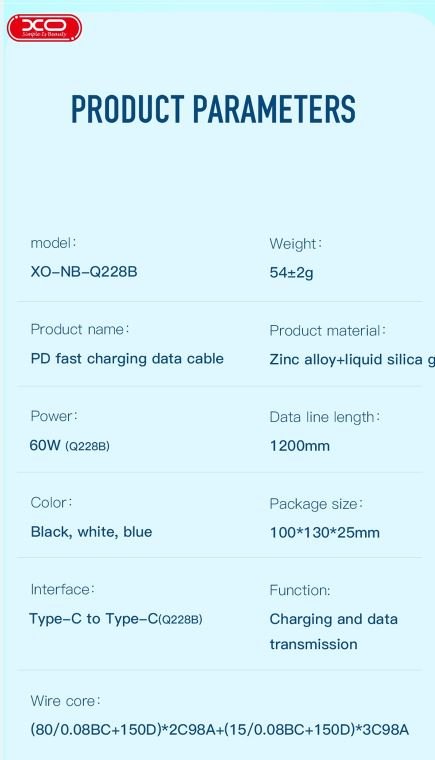Click the XO brand logo
The height and width of the screenshot is (760, 435).
[44, 28]
